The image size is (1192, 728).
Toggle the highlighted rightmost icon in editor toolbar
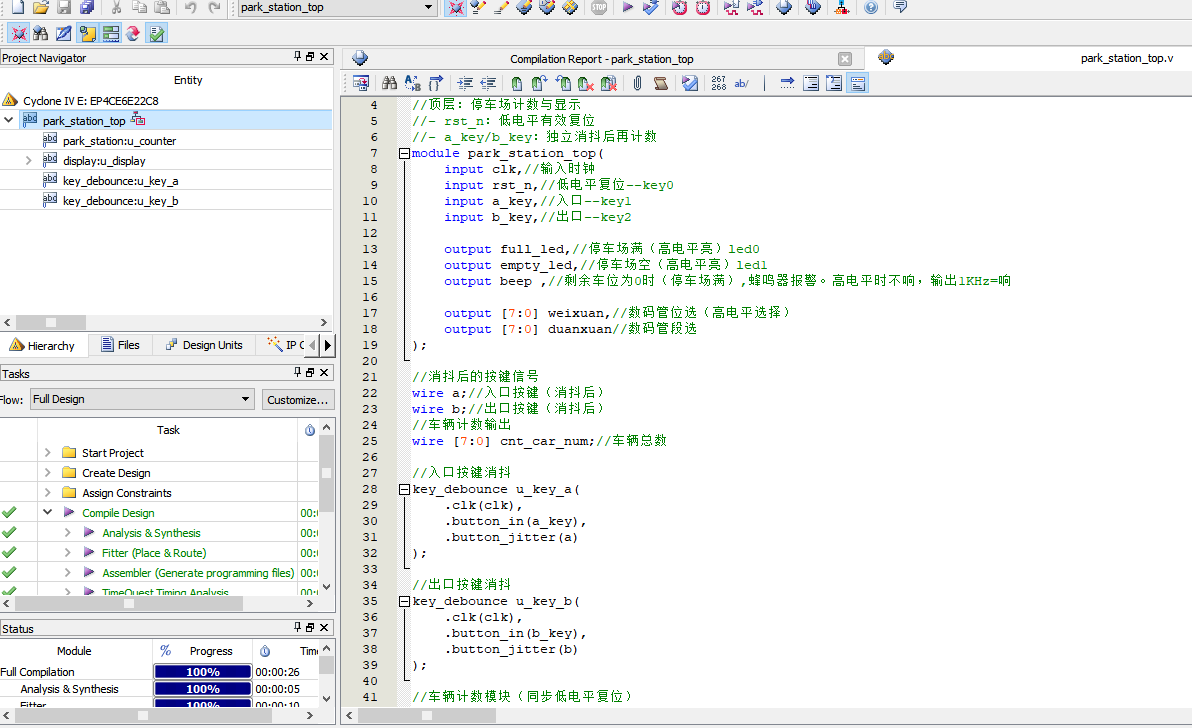pyautogui.click(x=858, y=84)
